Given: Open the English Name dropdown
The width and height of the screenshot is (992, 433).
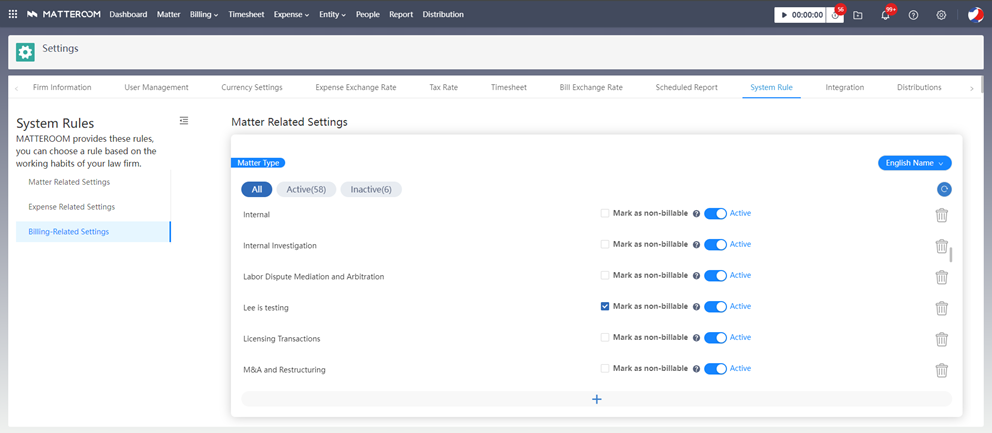Looking at the screenshot, I should click(x=914, y=163).
